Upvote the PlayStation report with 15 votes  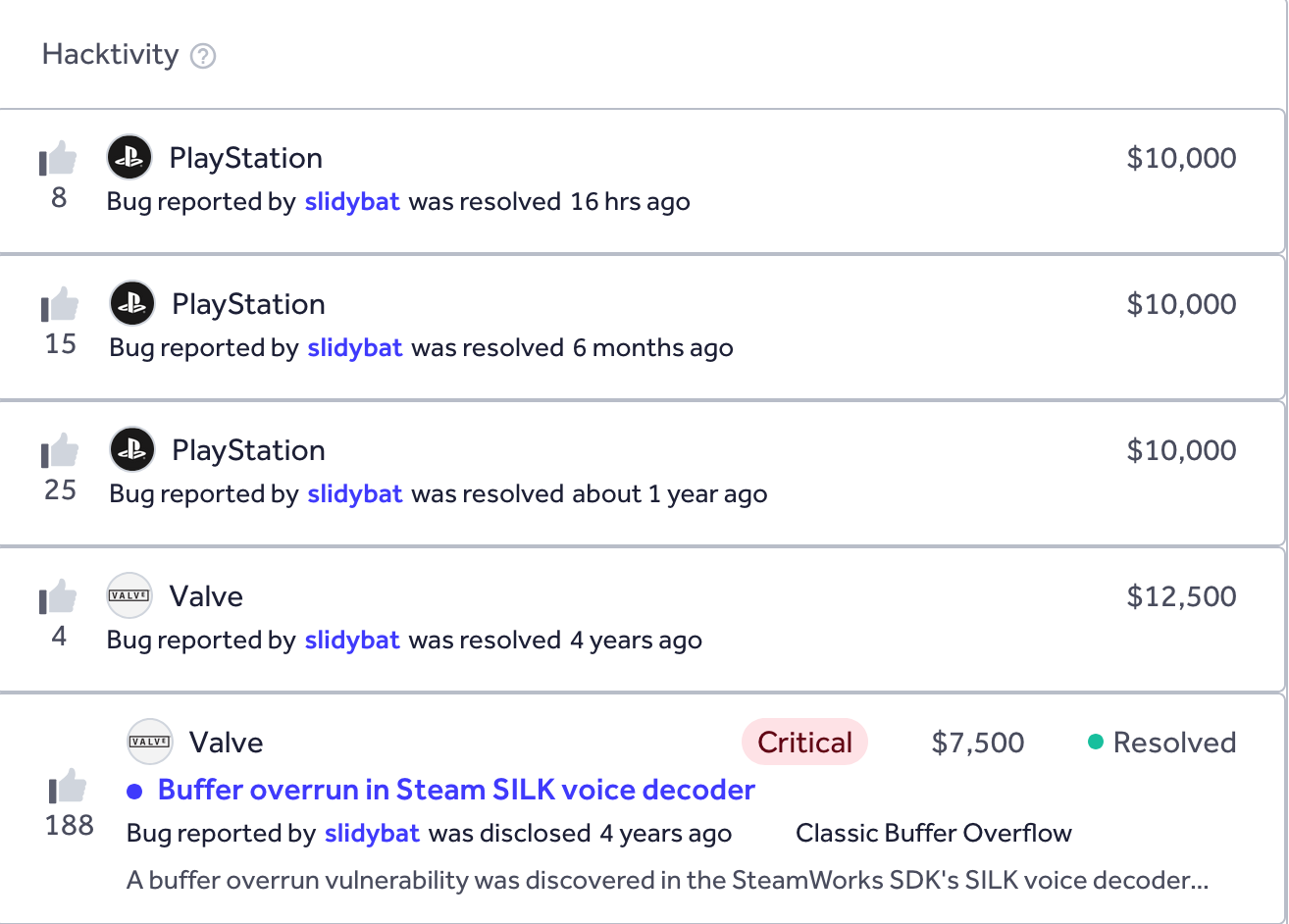tap(61, 305)
